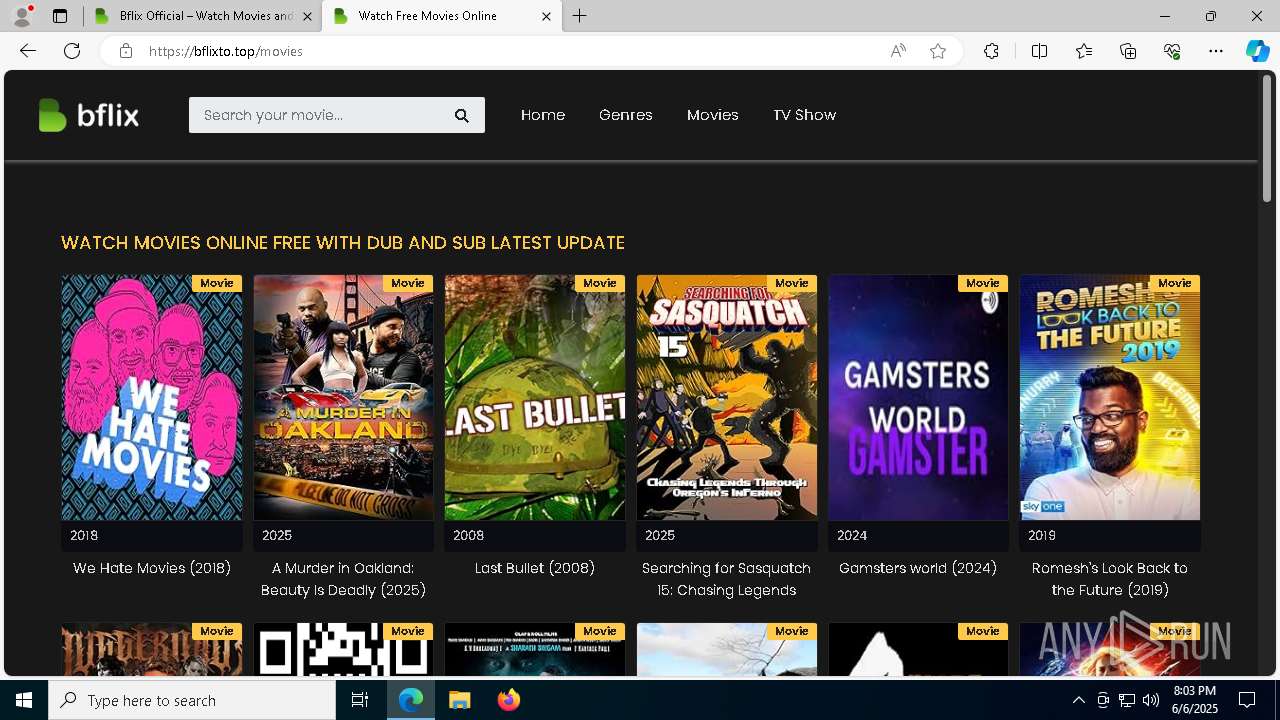Open the Extensions menu
The height and width of the screenshot is (720, 1280).
991,51
